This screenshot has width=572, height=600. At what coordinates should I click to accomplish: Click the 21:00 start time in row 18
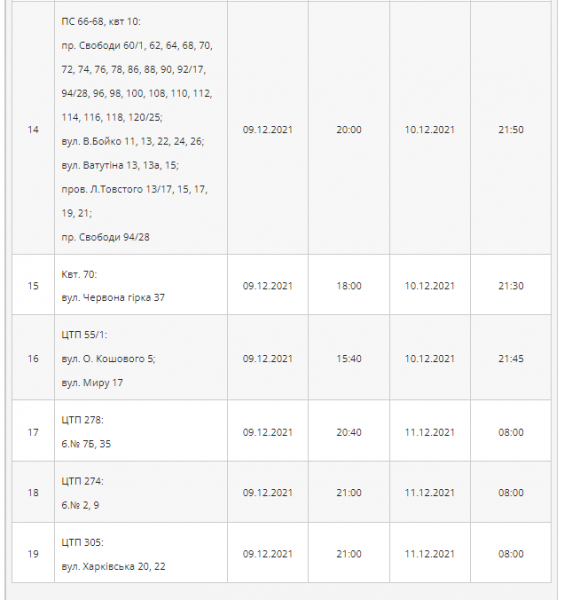(349, 492)
